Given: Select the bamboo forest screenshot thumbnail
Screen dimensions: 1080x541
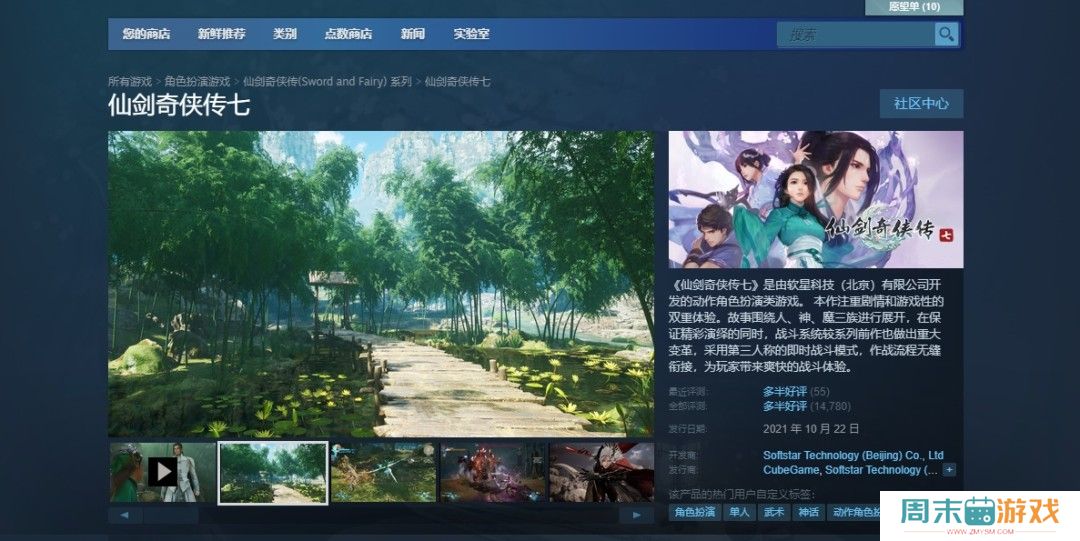Looking at the screenshot, I should click(273, 472).
